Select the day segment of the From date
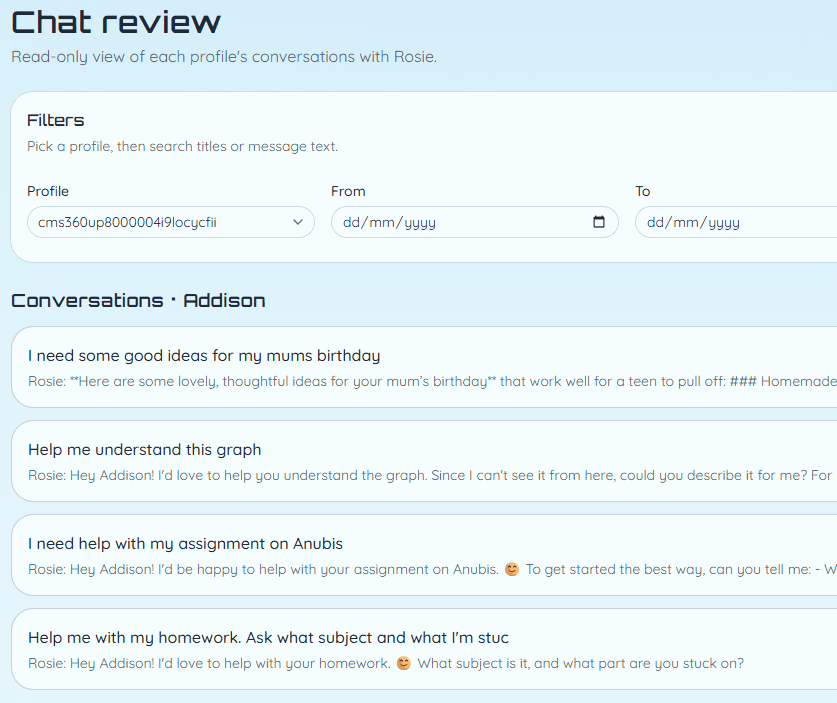Viewport: 837px width, 703px height. pos(351,222)
